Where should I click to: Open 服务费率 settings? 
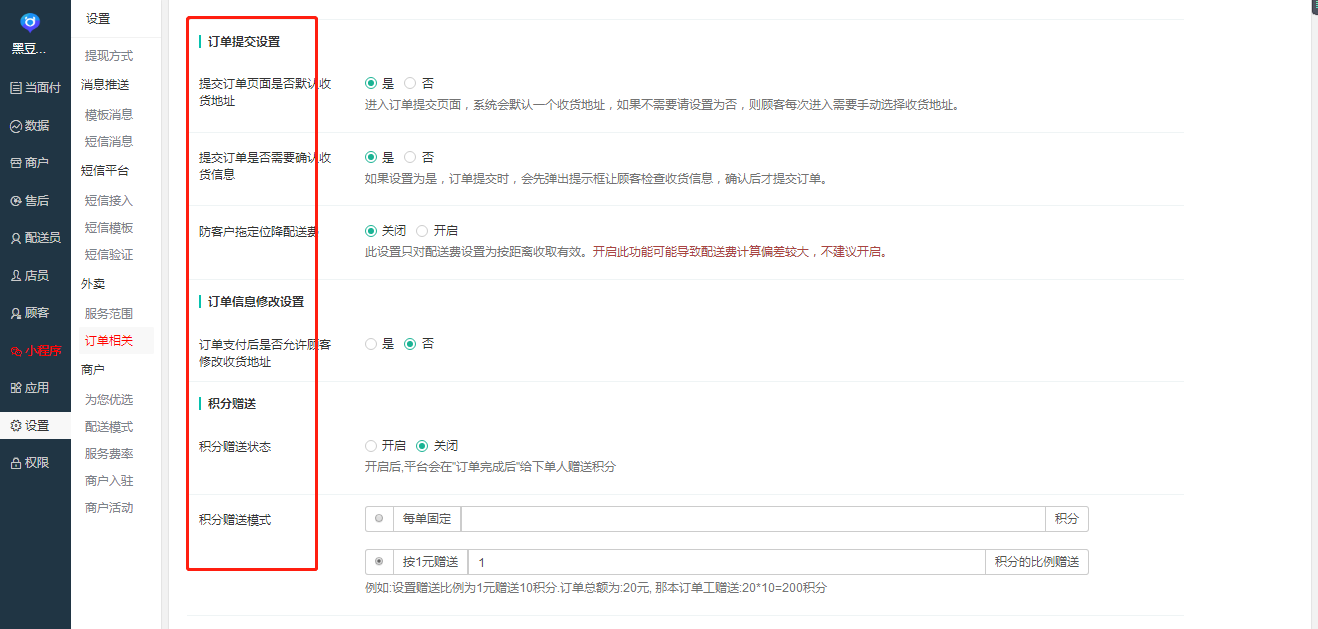109,454
